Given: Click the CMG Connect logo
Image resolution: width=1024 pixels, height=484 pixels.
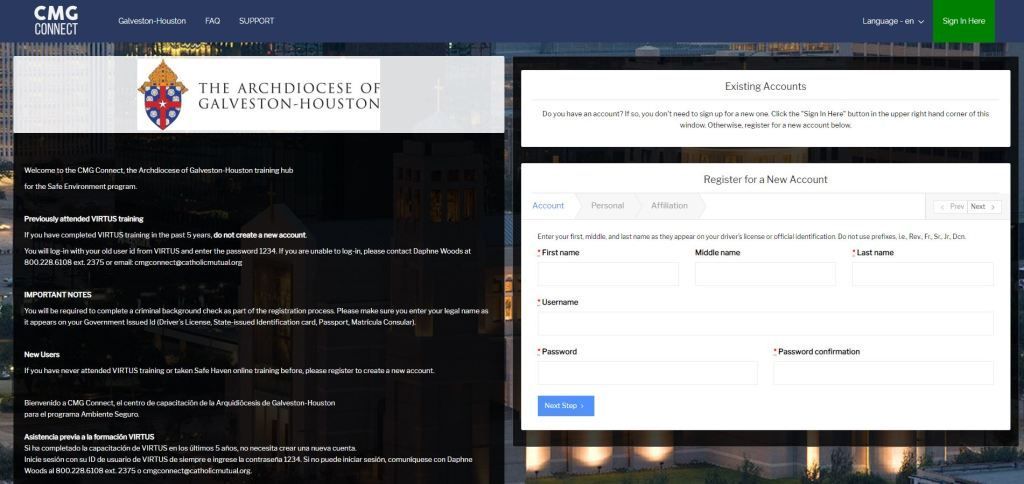Looking at the screenshot, I should coord(56,21).
